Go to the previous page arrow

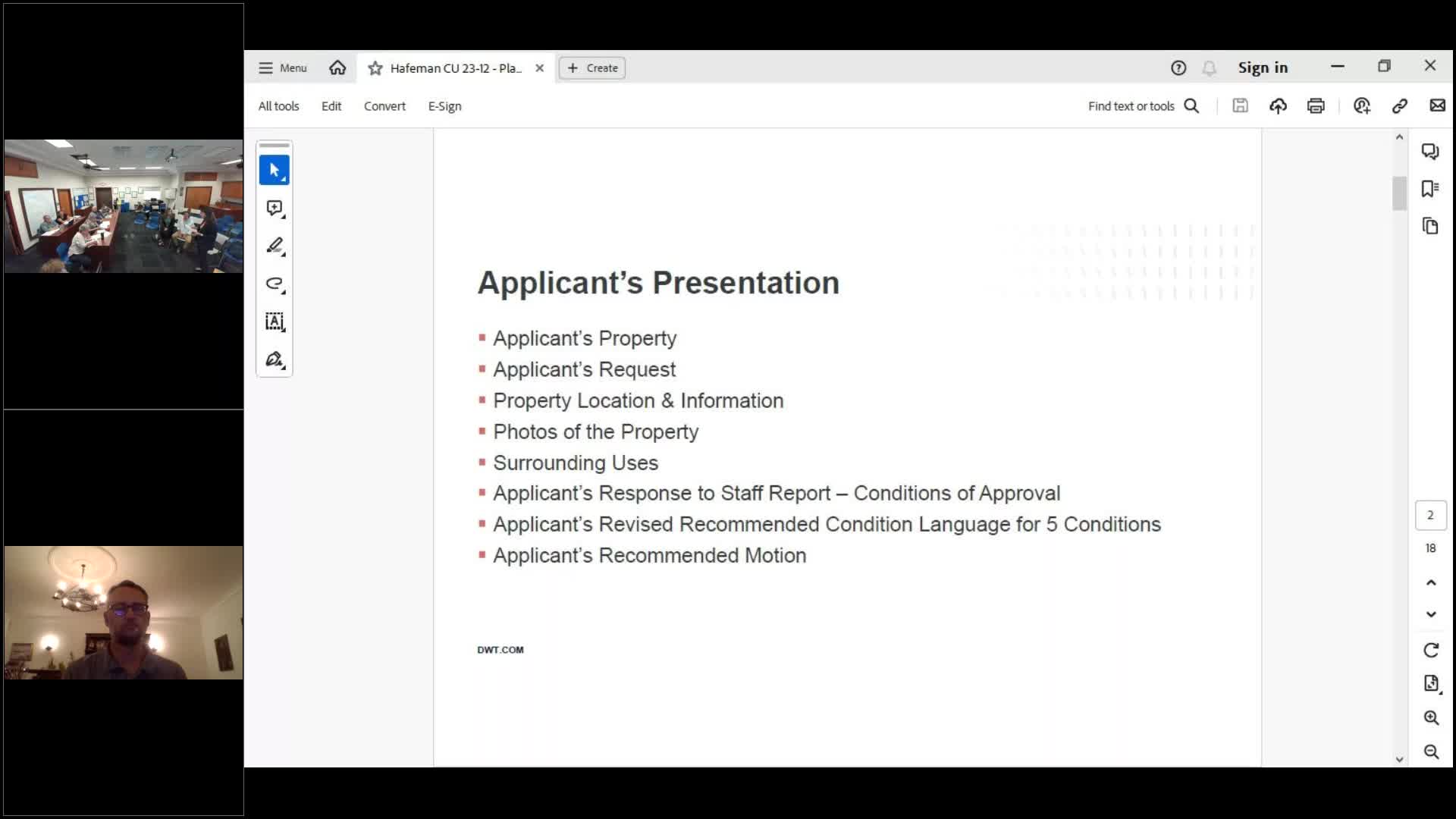[1431, 582]
